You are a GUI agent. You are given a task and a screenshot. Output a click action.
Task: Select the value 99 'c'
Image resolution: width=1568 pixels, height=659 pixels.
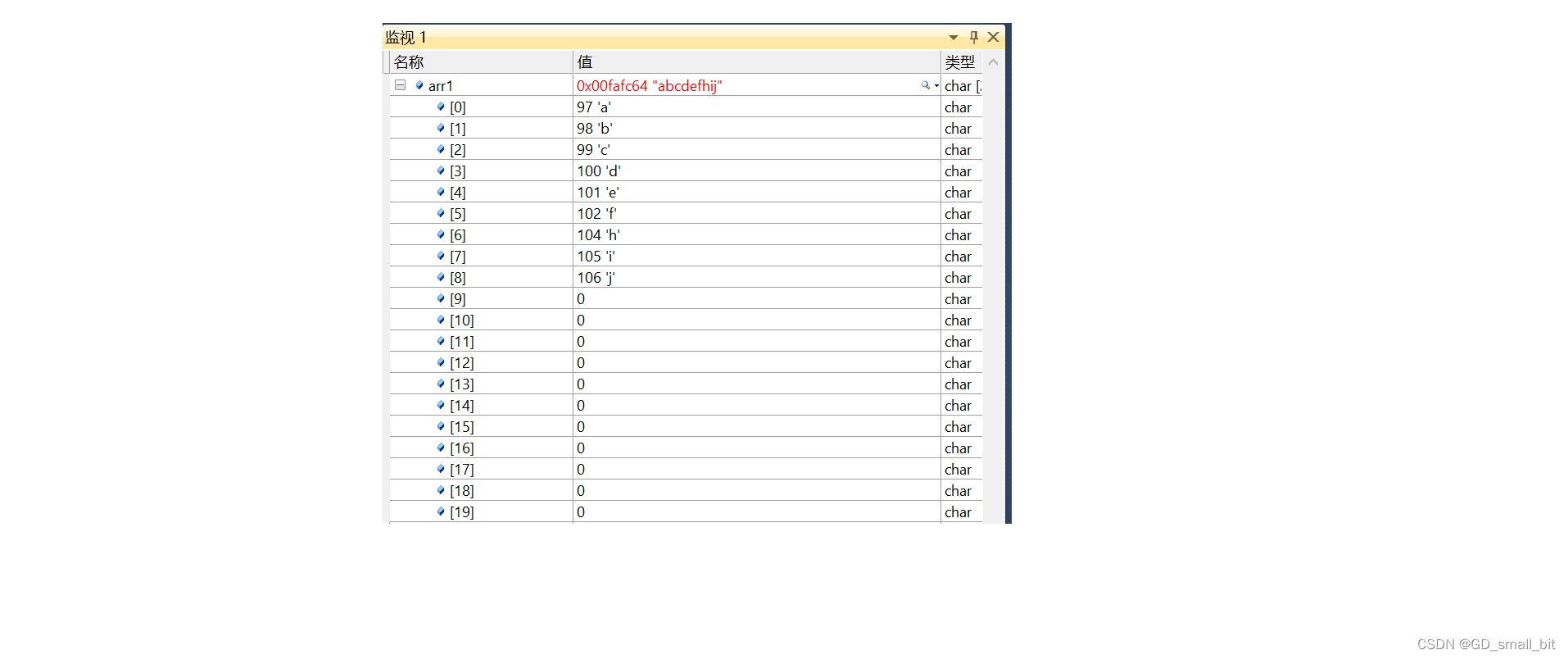[593, 150]
